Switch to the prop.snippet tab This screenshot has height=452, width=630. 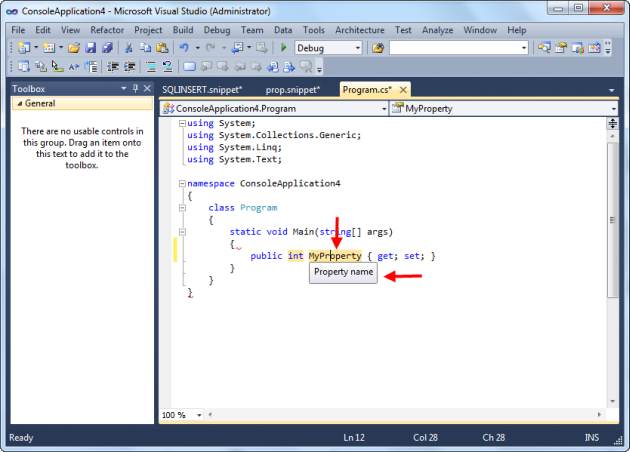click(x=293, y=89)
